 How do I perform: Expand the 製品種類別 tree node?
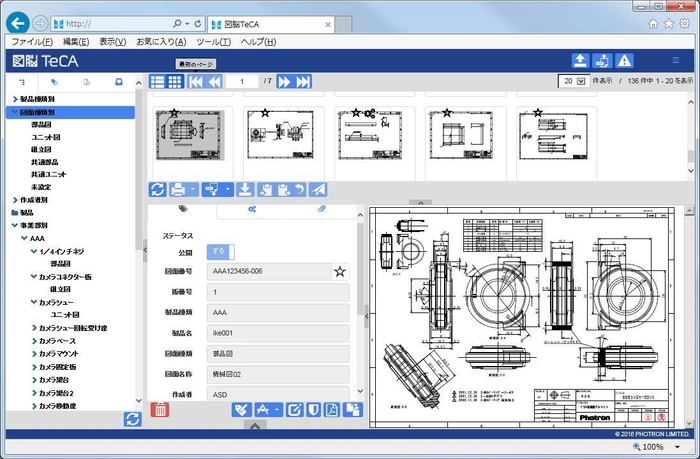coord(14,99)
